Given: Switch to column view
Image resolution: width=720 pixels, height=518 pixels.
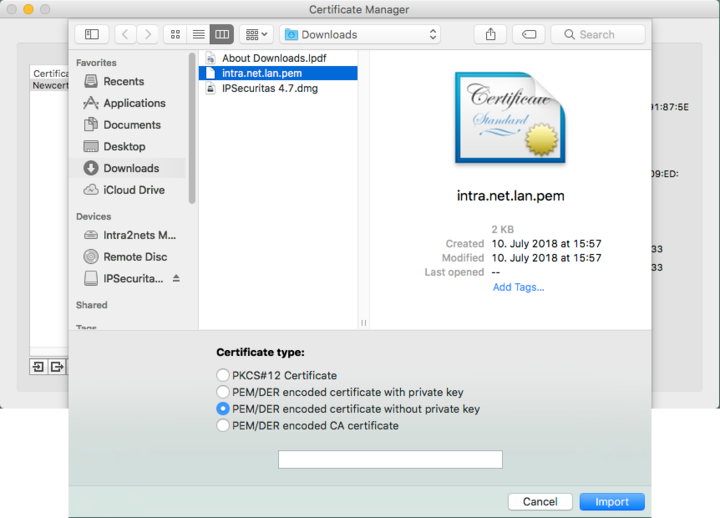Looking at the screenshot, I should [x=222, y=34].
